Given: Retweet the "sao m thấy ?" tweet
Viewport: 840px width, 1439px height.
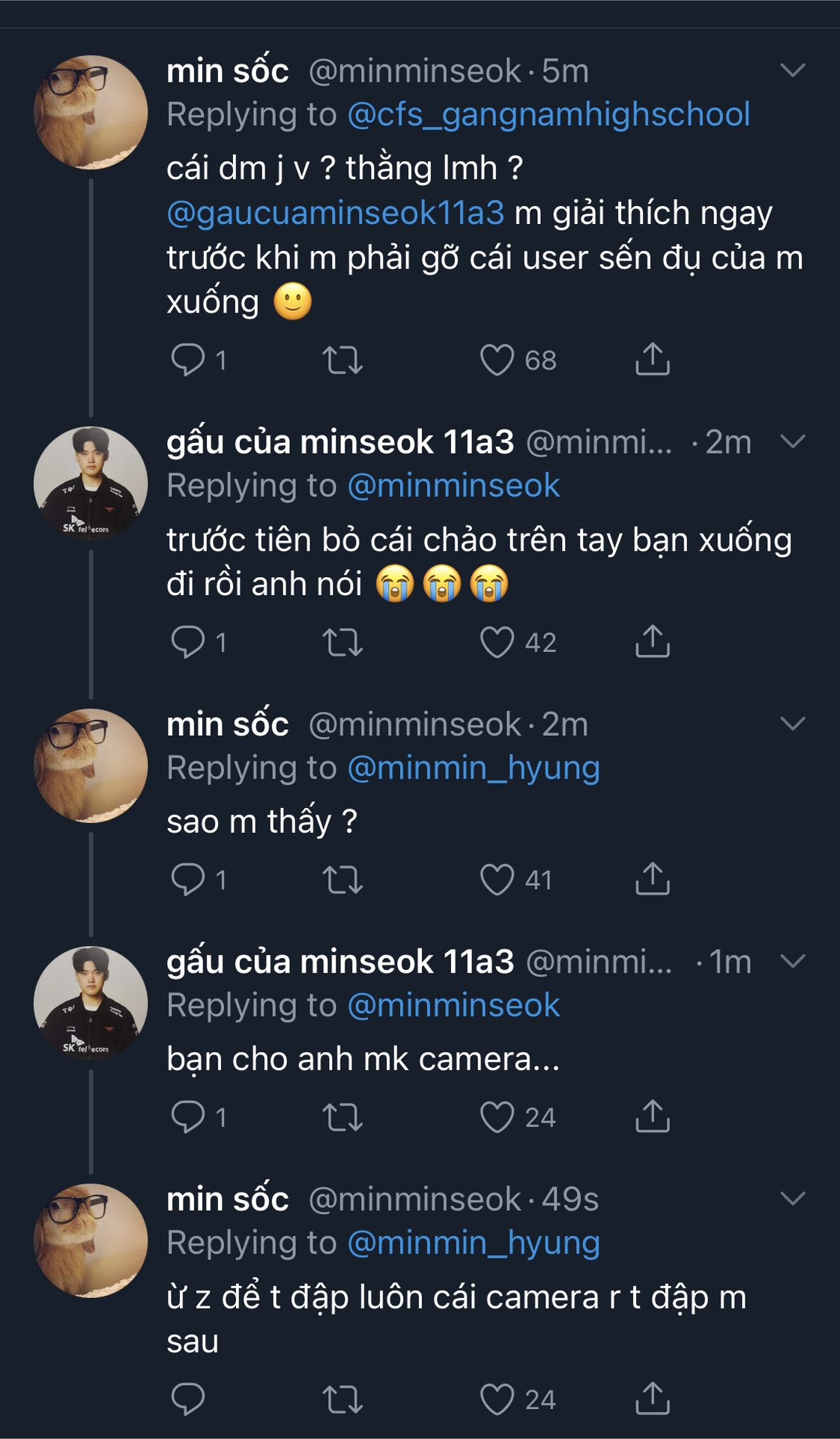Looking at the screenshot, I should pos(342,879).
